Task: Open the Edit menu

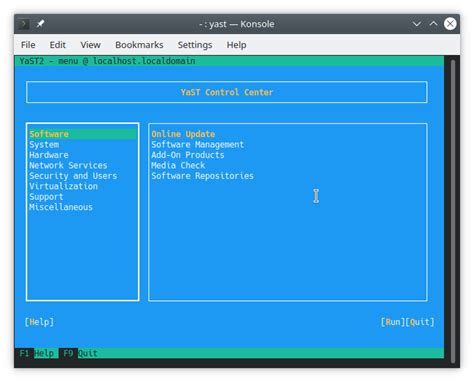Action: pos(58,45)
